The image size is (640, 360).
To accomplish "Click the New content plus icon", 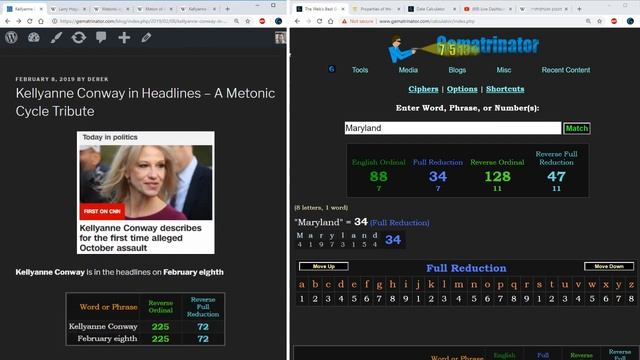I will click(124, 38).
